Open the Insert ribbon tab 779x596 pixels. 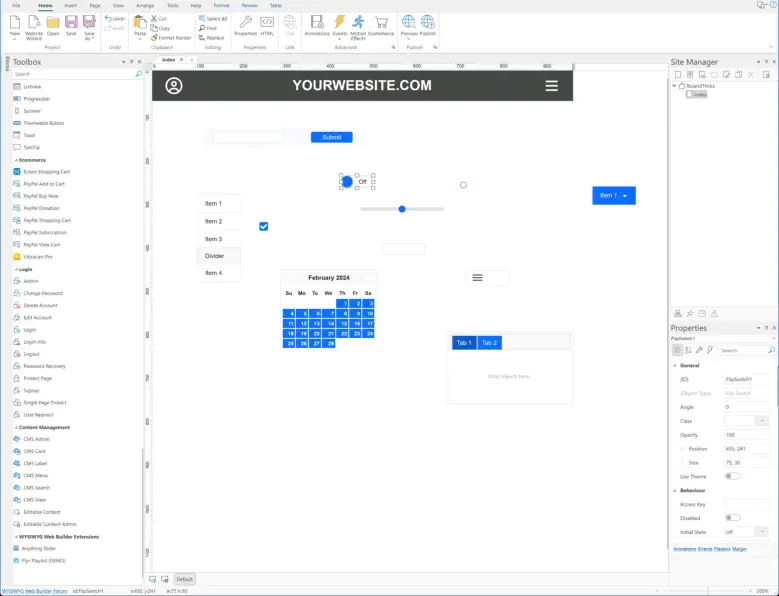click(71, 5)
